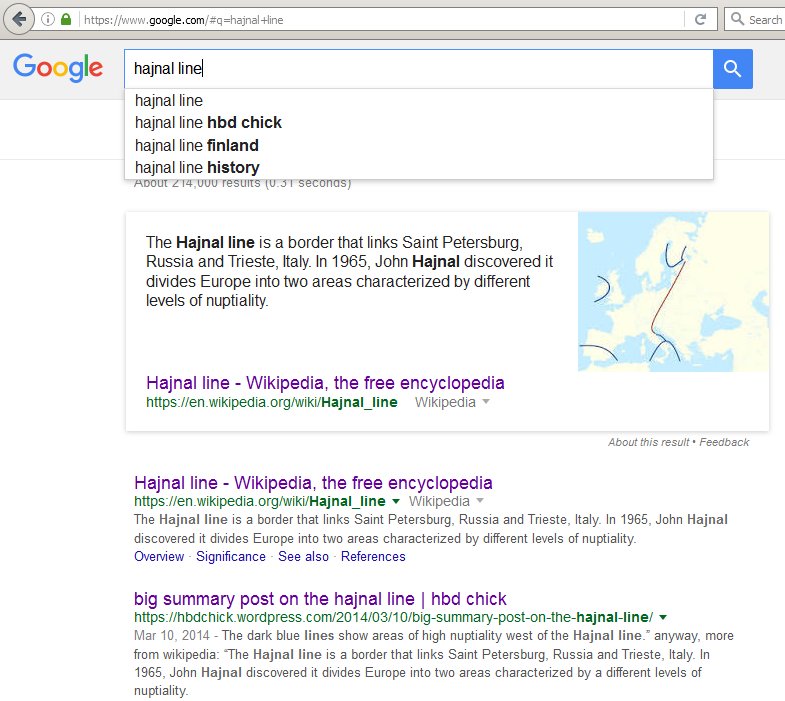The height and width of the screenshot is (701, 785).
Task: Open the References sitelink
Action: click(373, 557)
